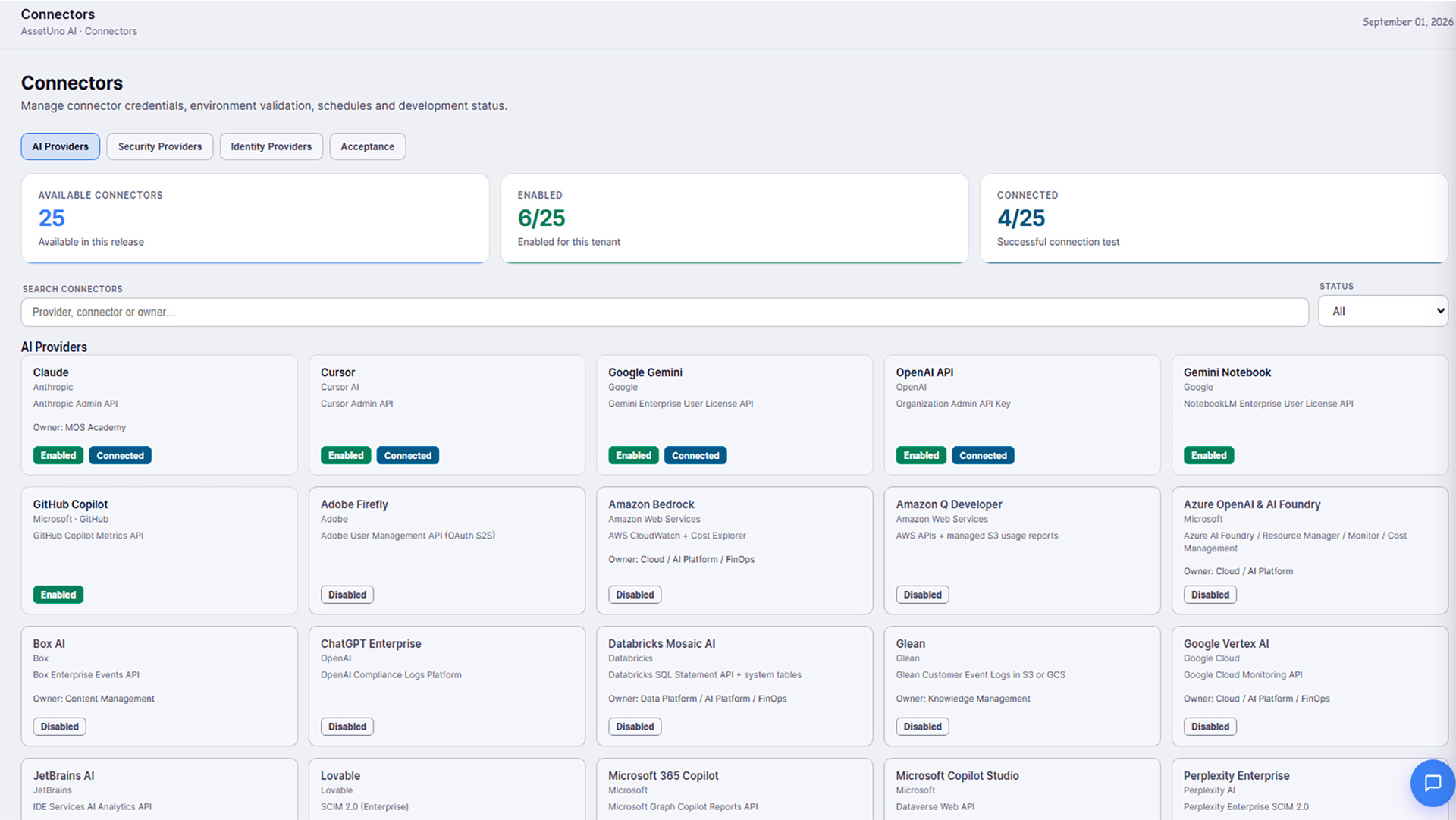Click the Enabled badge on Gemini Notebook card
The width and height of the screenshot is (1456, 820).
1209,455
